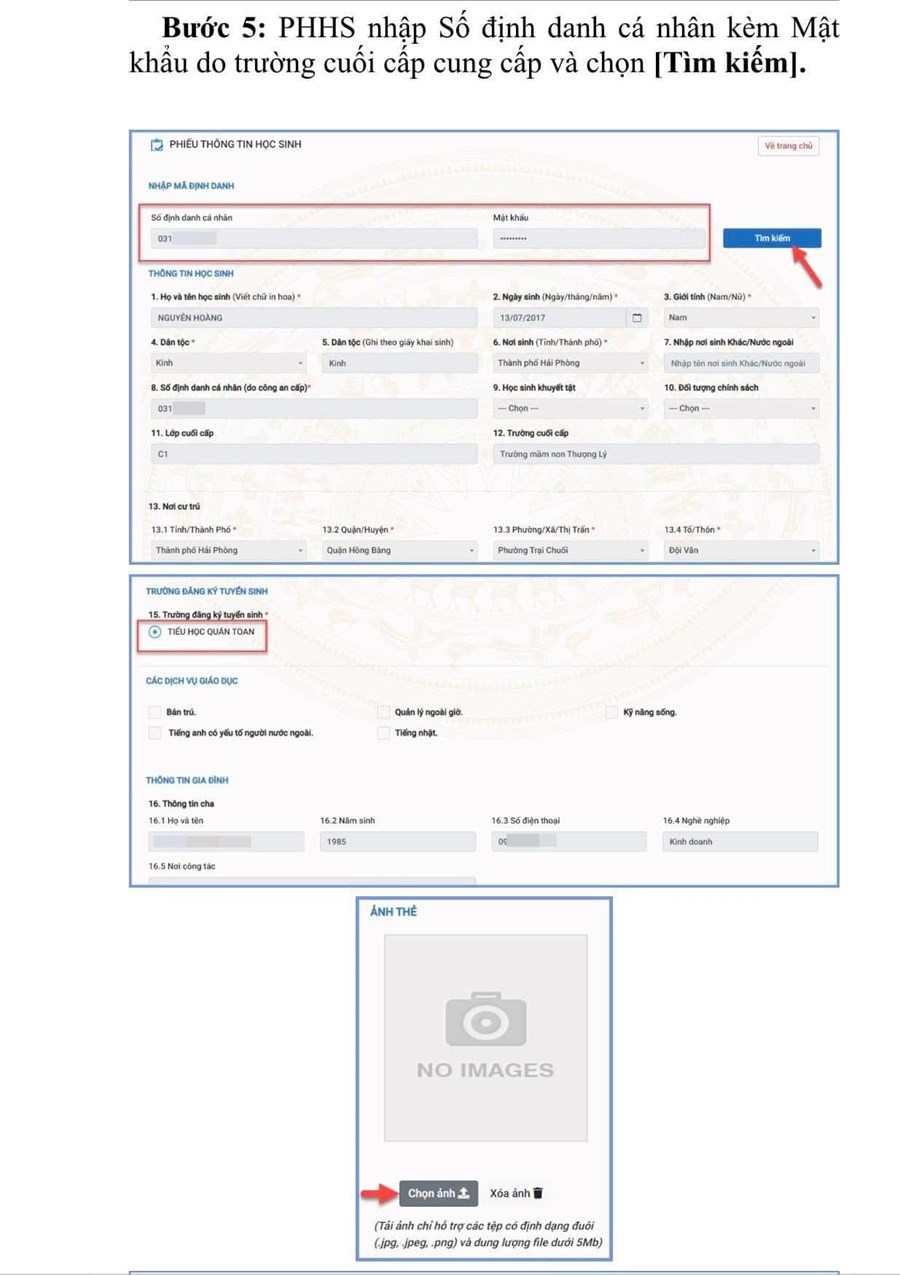Viewport: 900px width, 1276px height.
Task: Check the Kỹ năng sống option
Action: click(612, 712)
